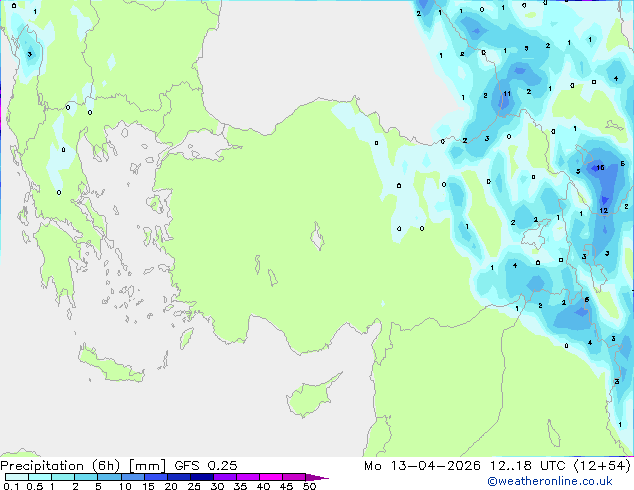Viewport: 634px width, 490px height.
Task: Click the 30–35 mm purple legend box
Action: click(225, 477)
